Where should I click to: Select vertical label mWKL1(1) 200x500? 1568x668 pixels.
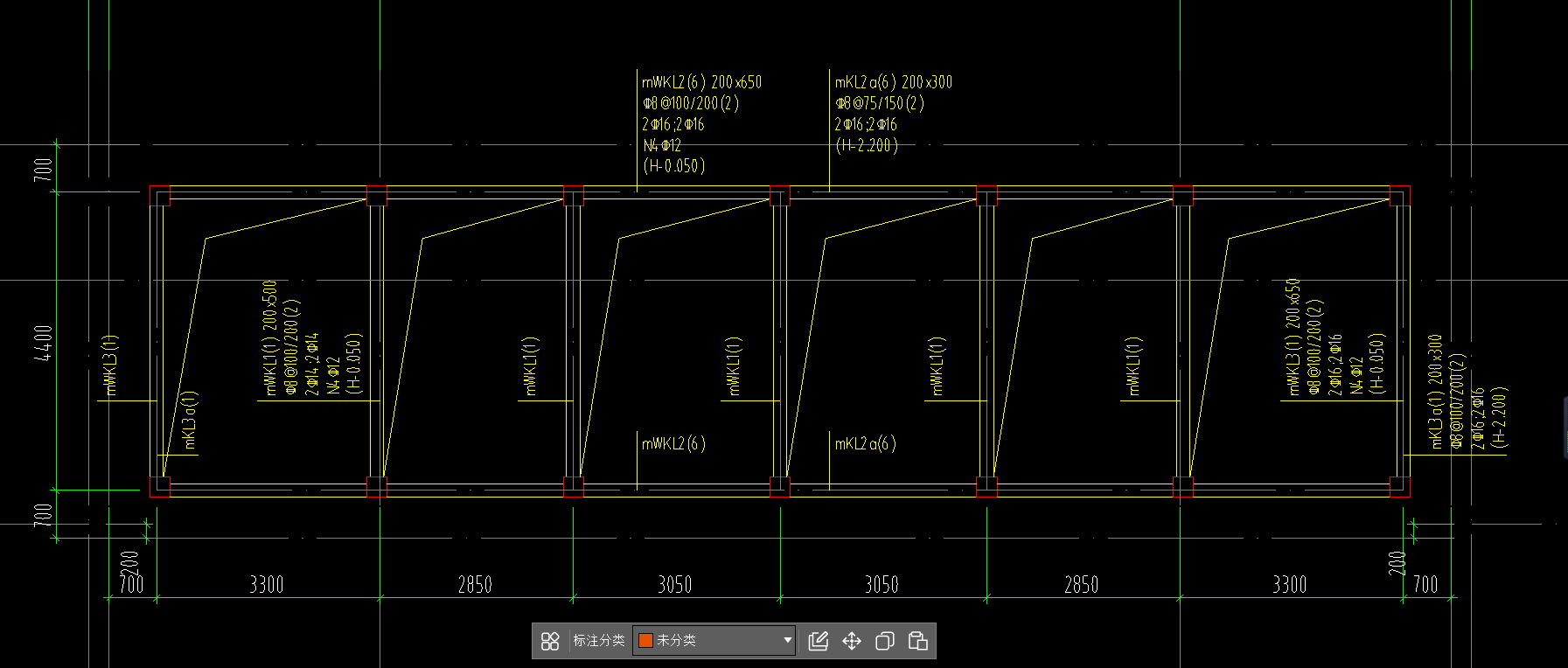click(269, 337)
